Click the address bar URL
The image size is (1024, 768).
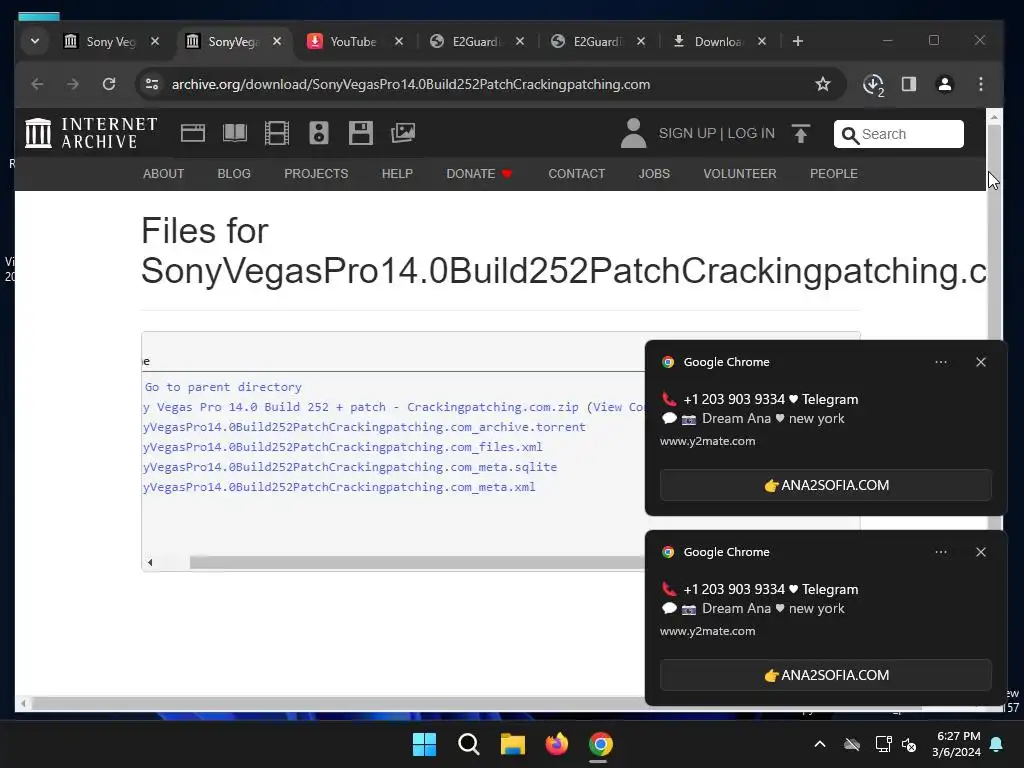[x=411, y=84]
